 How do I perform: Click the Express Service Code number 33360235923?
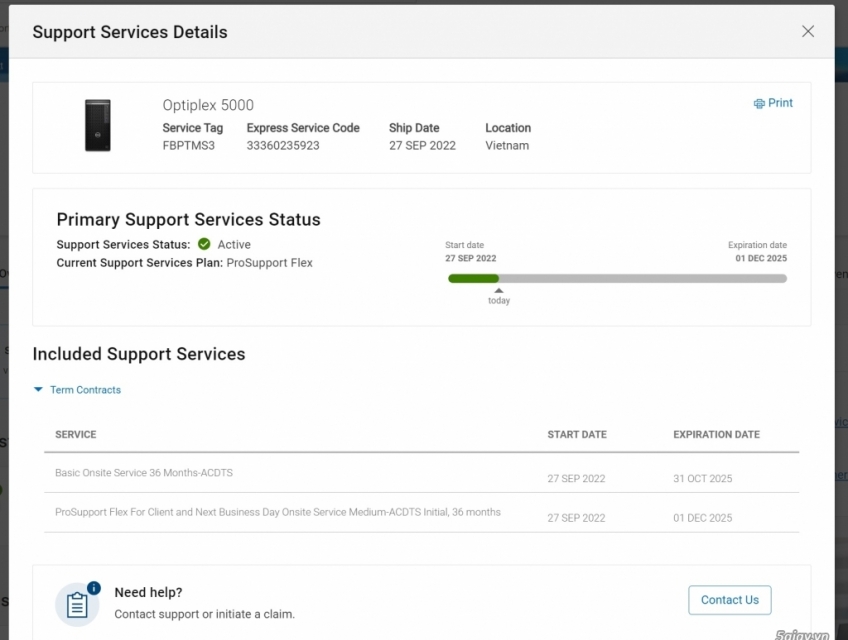tap(283, 146)
